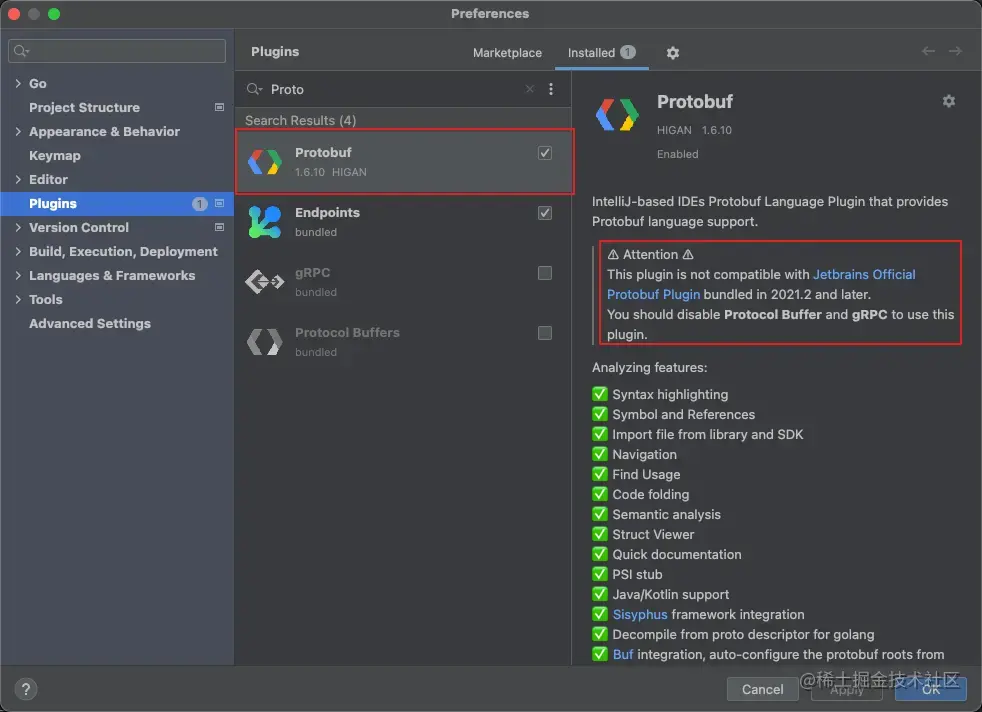Click the Plugins row project-level icon
Image resolution: width=982 pixels, height=712 pixels.
(219, 204)
